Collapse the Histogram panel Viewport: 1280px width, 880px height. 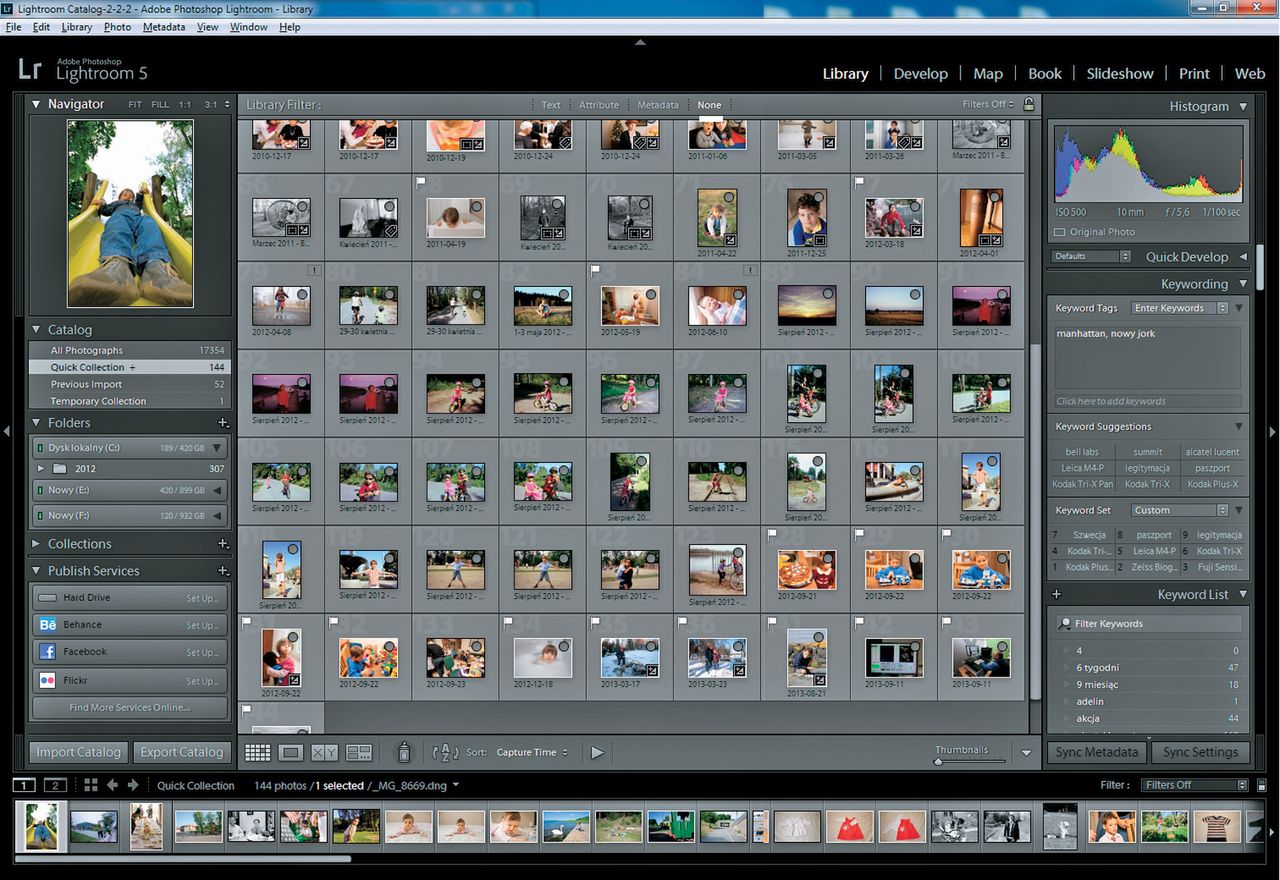point(1243,106)
